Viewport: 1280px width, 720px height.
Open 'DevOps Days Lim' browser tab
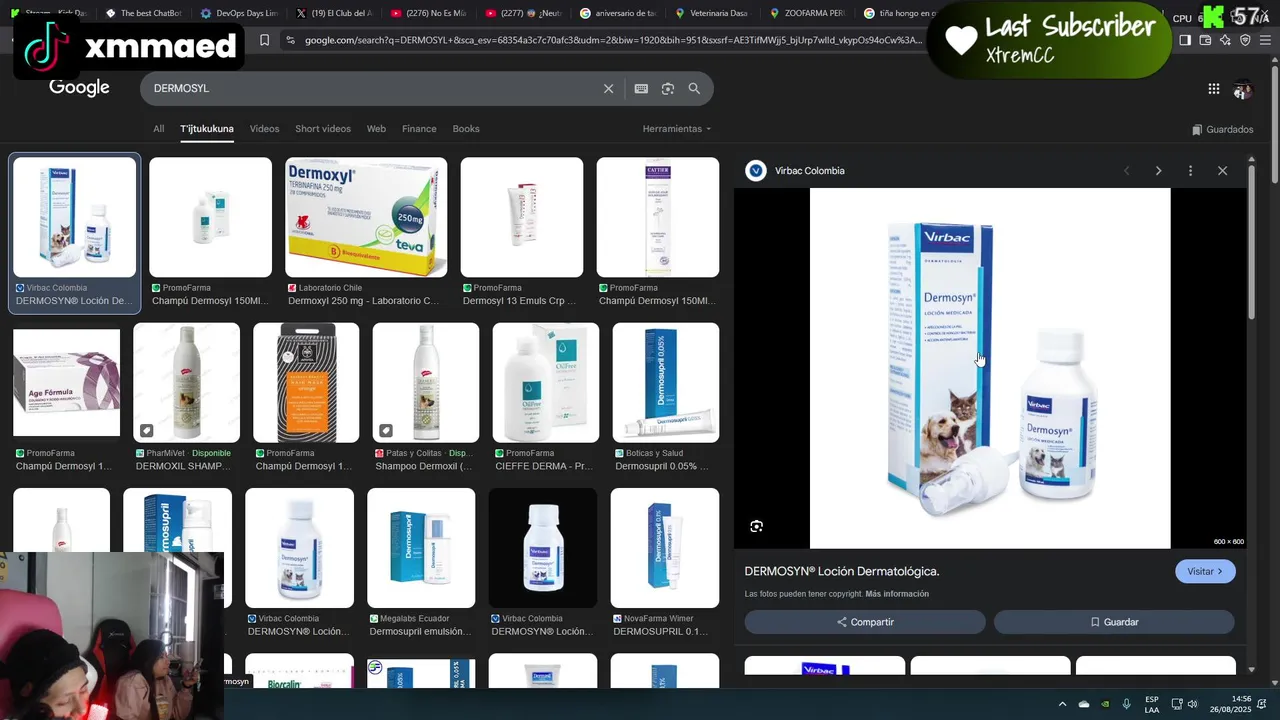[x=239, y=13]
